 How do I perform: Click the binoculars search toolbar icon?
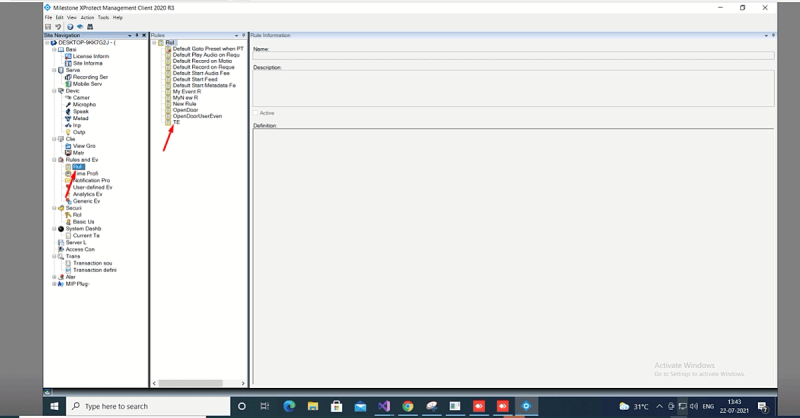[x=90, y=27]
